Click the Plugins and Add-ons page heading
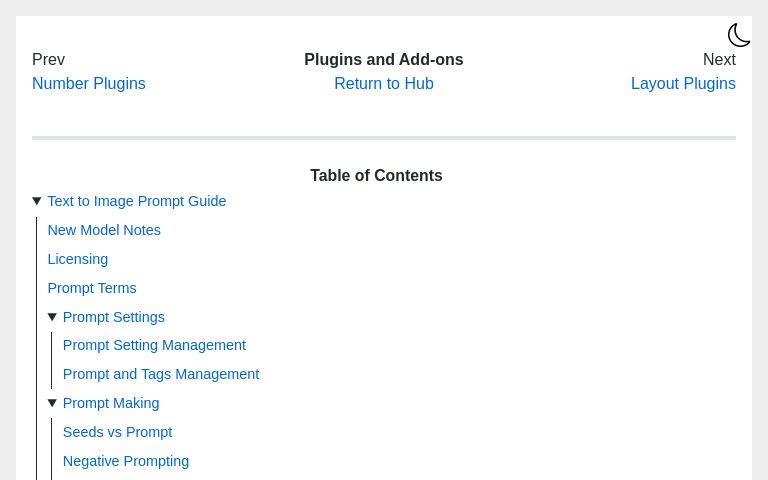Viewport: 768px width, 480px height. click(384, 59)
